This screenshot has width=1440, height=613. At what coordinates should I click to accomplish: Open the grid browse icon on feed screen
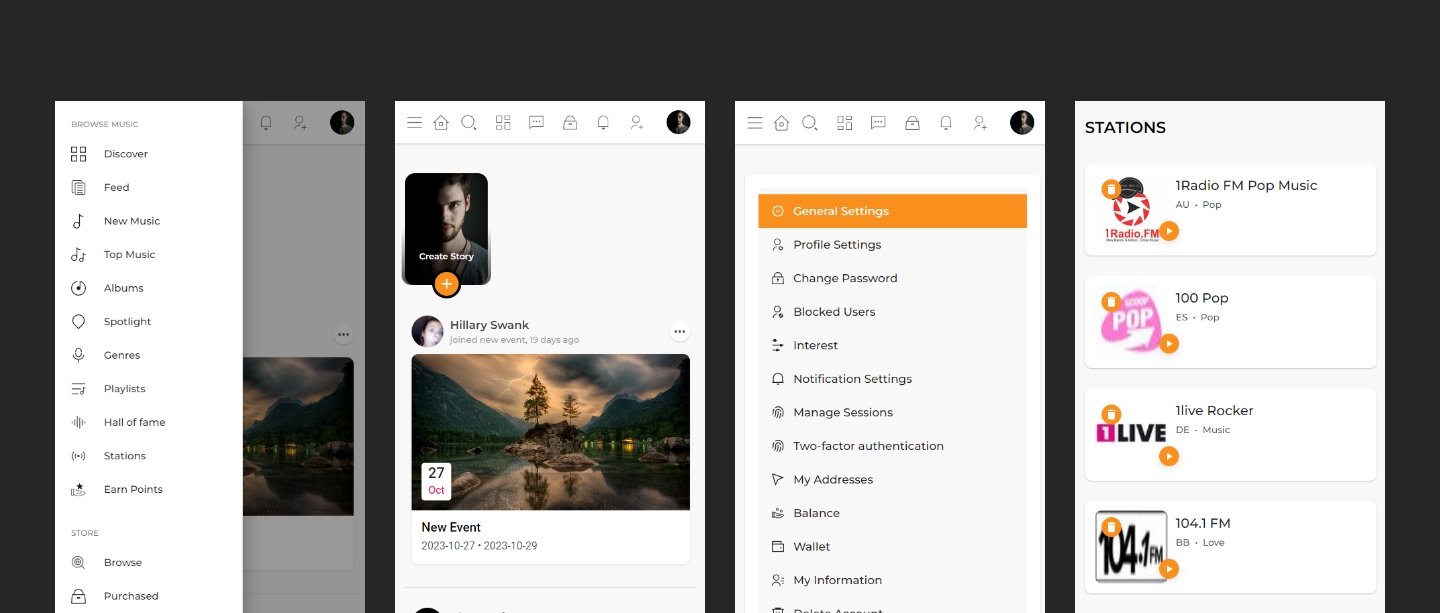[x=503, y=123]
